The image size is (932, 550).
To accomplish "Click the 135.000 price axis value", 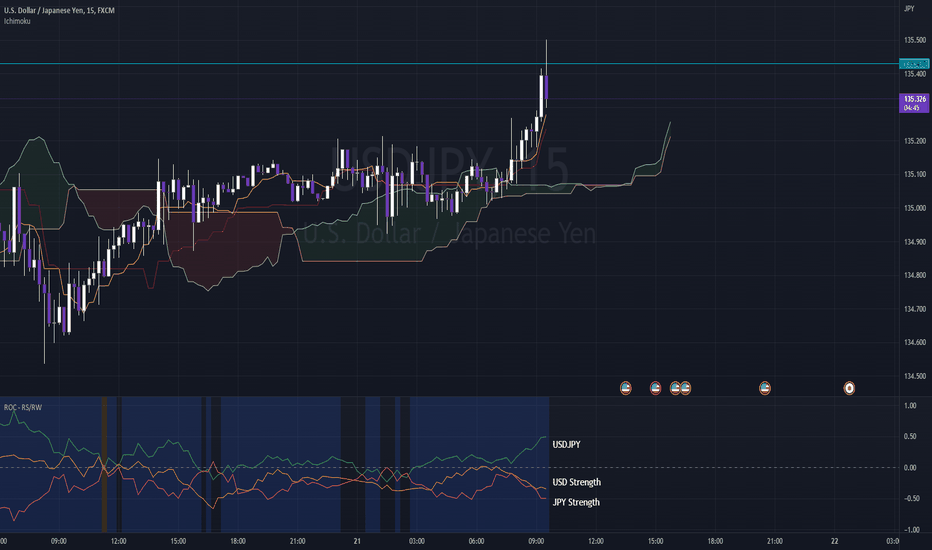I will [915, 208].
